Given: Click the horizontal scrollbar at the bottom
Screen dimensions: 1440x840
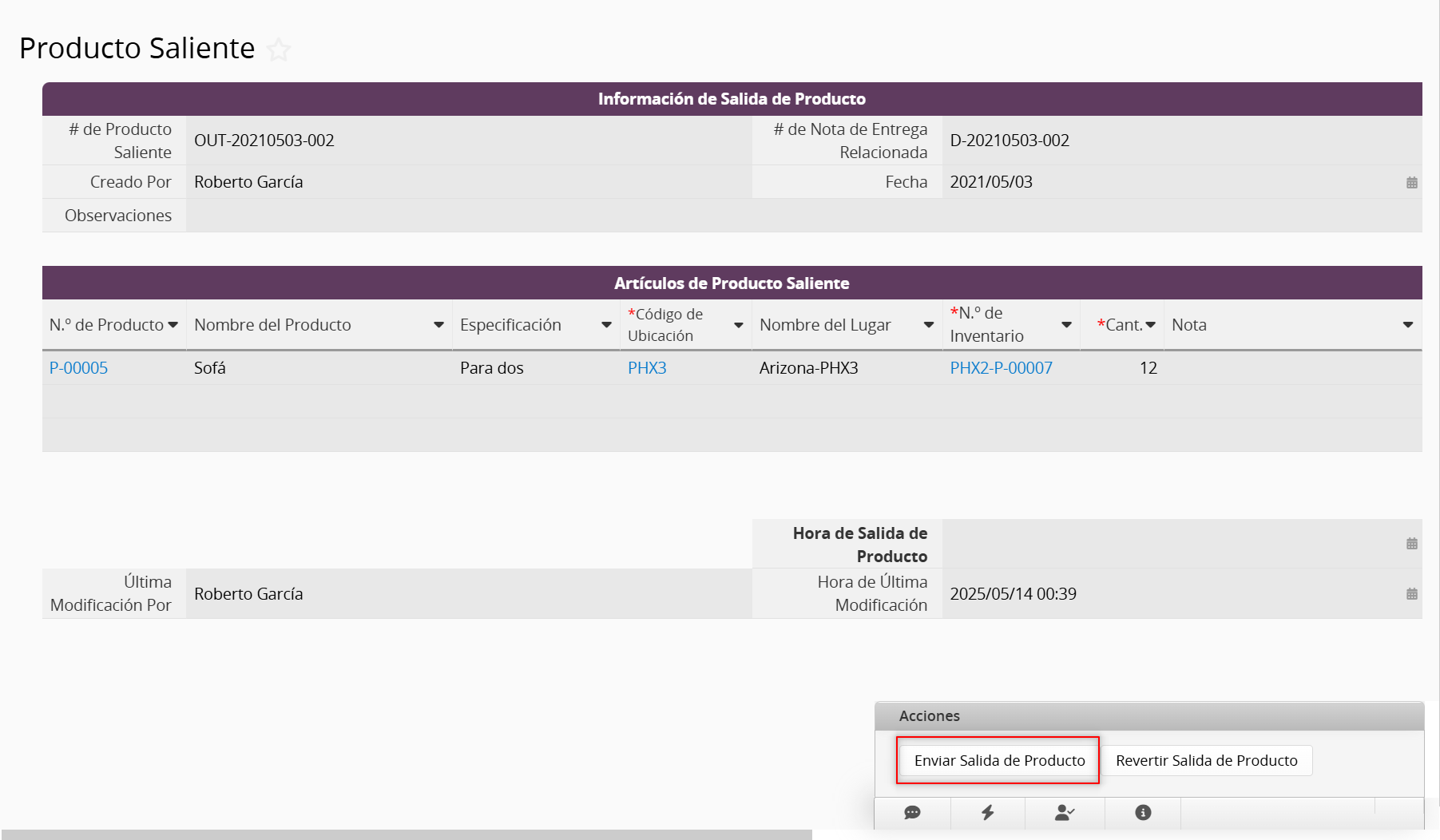Looking at the screenshot, I should coord(406,834).
